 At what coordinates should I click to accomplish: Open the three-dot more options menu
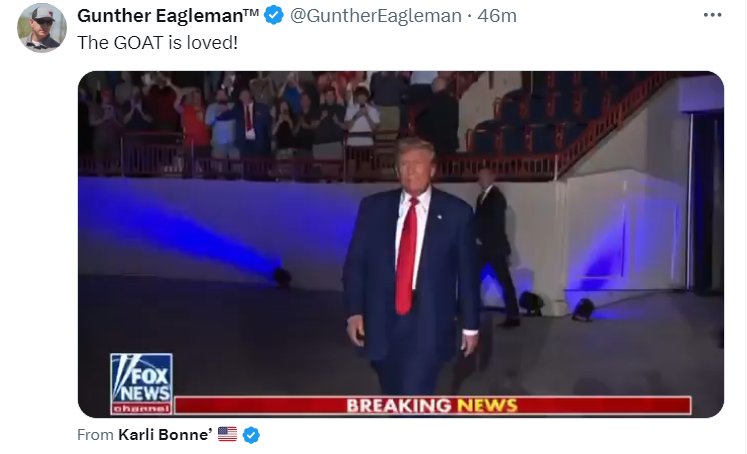pyautogui.click(x=712, y=15)
